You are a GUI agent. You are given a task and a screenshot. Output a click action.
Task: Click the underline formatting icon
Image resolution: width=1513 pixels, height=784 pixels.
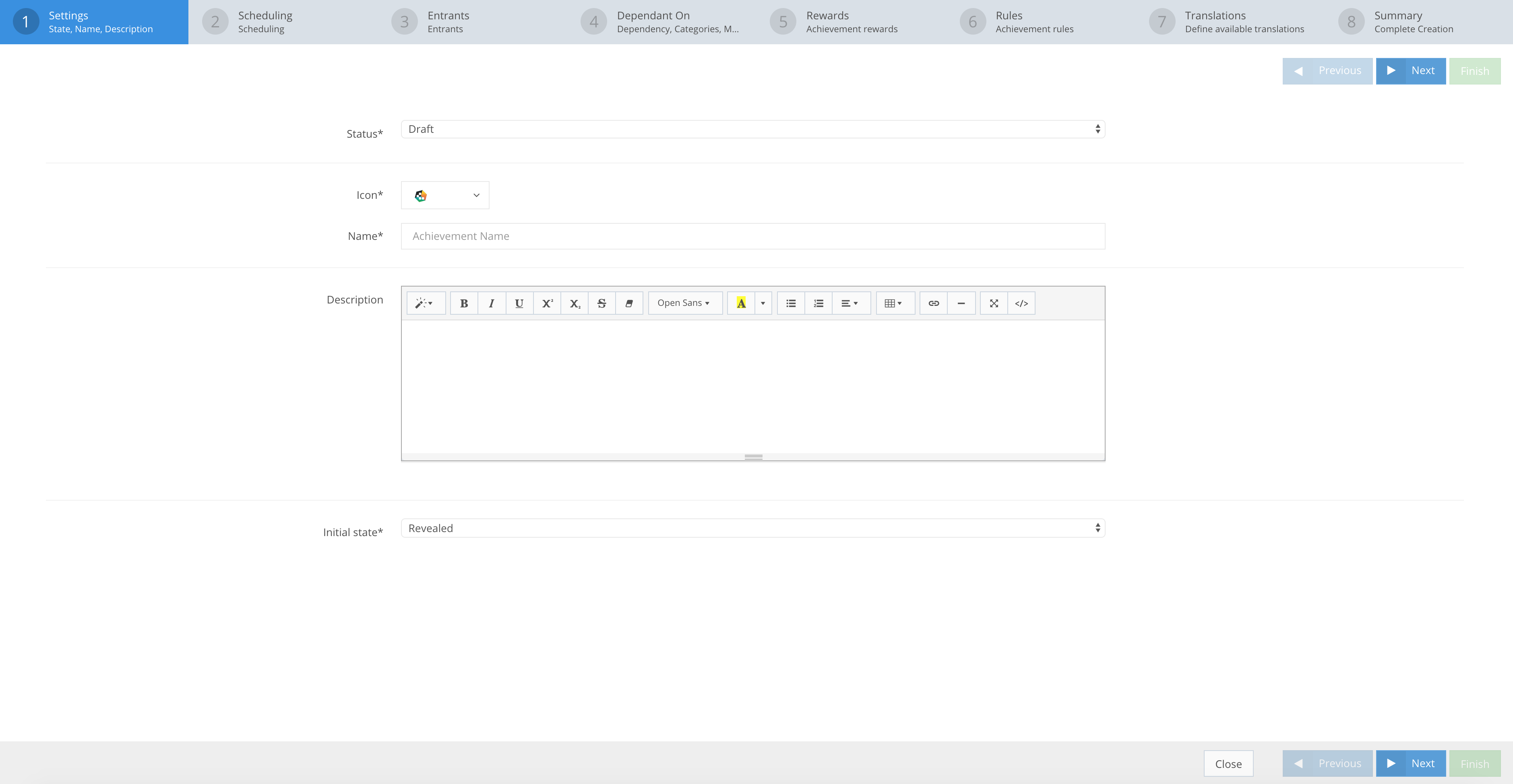[519, 303]
